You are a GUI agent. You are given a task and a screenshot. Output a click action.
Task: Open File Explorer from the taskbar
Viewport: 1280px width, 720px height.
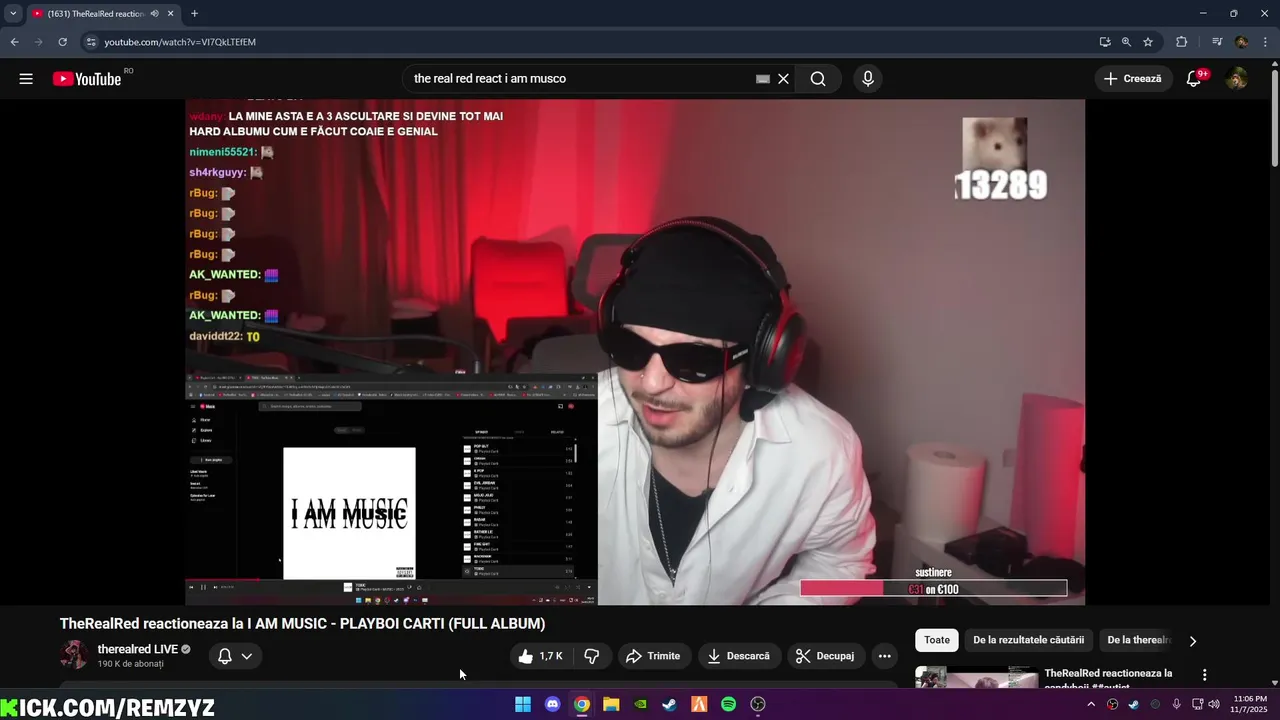(611, 704)
